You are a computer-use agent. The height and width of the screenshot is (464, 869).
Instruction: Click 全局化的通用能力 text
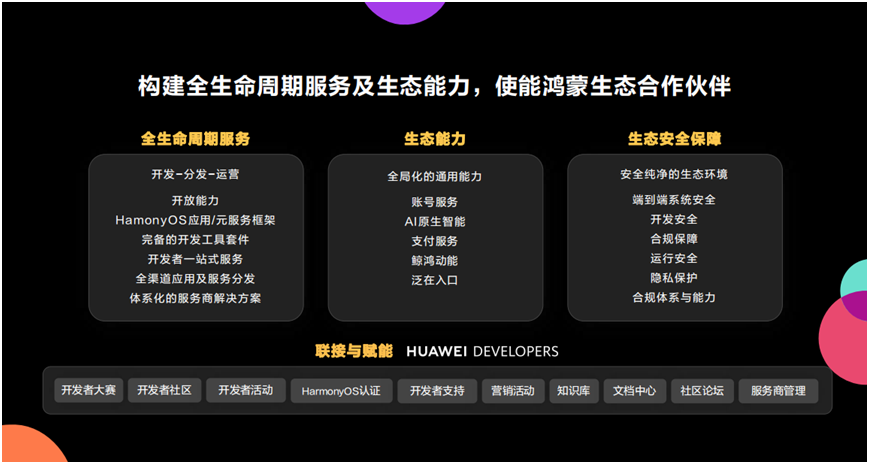tap(434, 177)
